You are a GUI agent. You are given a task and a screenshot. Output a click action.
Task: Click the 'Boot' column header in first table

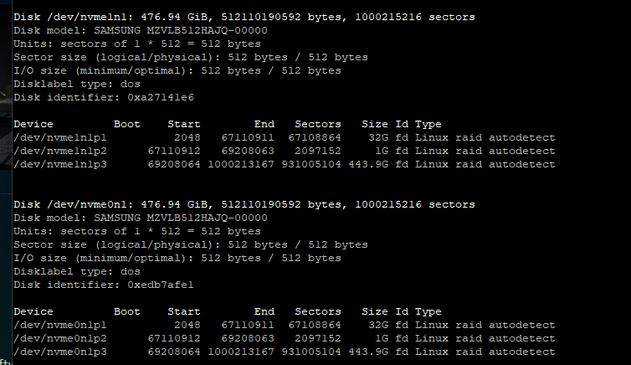point(127,124)
